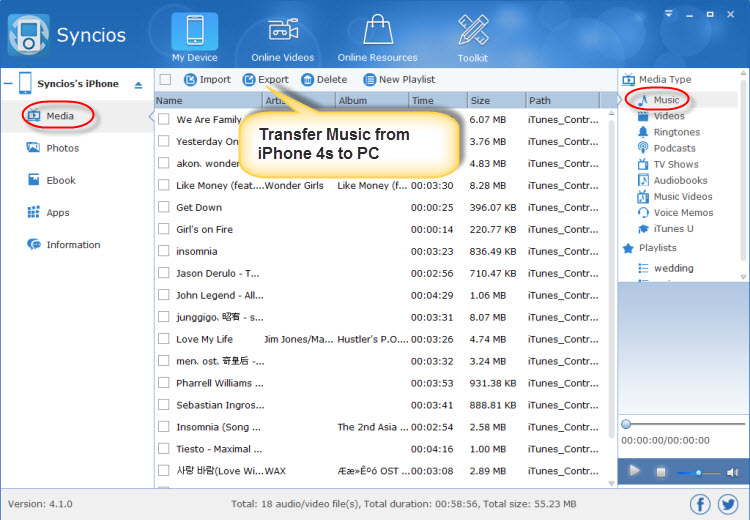Click the Delete button
Image resolution: width=750 pixels, height=520 pixels.
pos(324,79)
